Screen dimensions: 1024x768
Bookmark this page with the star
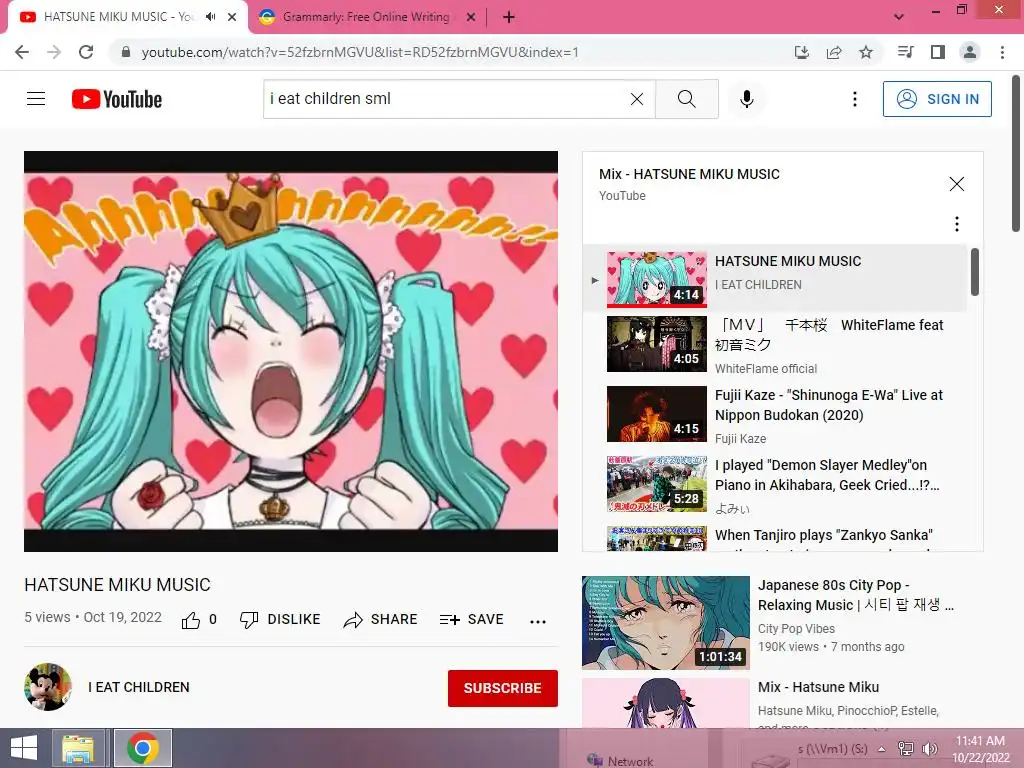(866, 52)
